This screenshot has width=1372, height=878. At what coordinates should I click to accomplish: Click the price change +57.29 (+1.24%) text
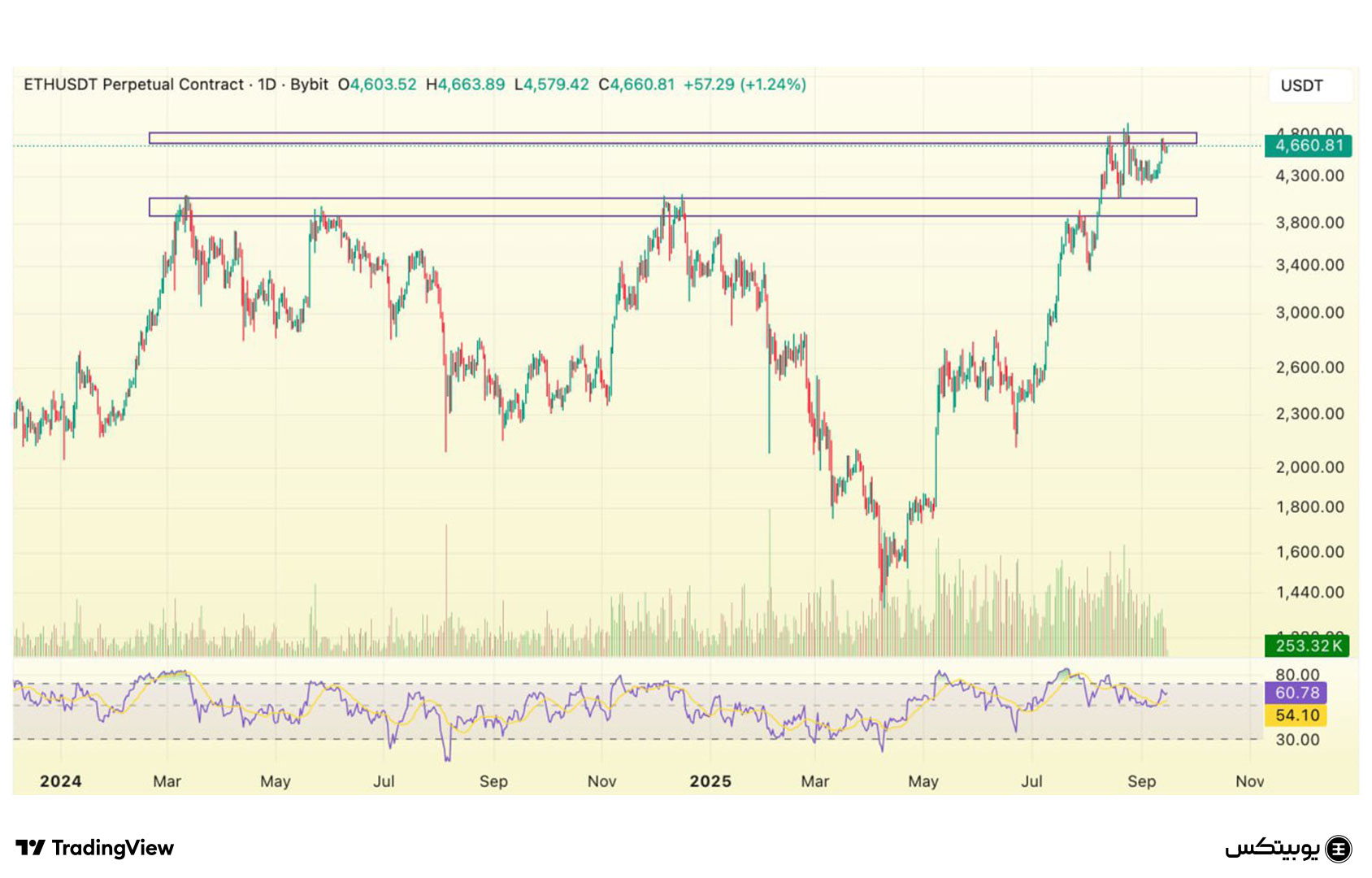pos(745,85)
